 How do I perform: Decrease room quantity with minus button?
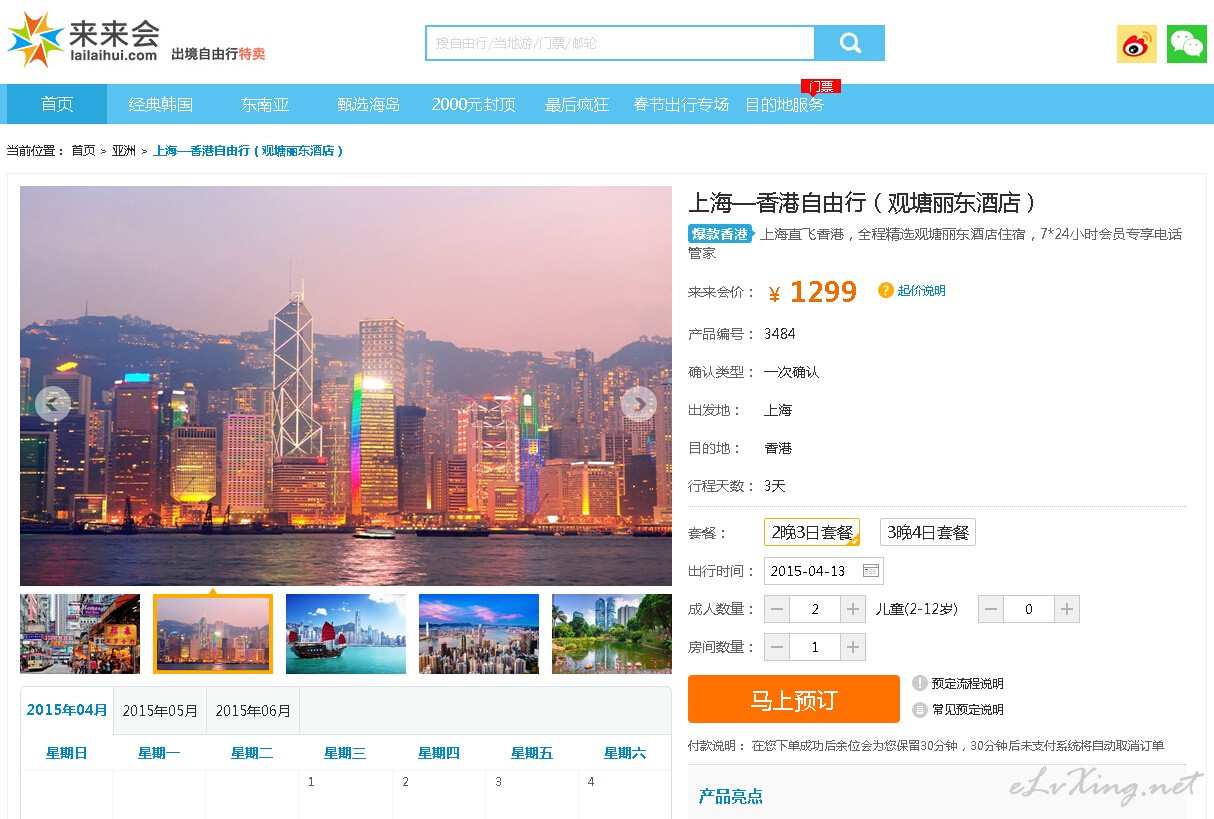pos(777,647)
